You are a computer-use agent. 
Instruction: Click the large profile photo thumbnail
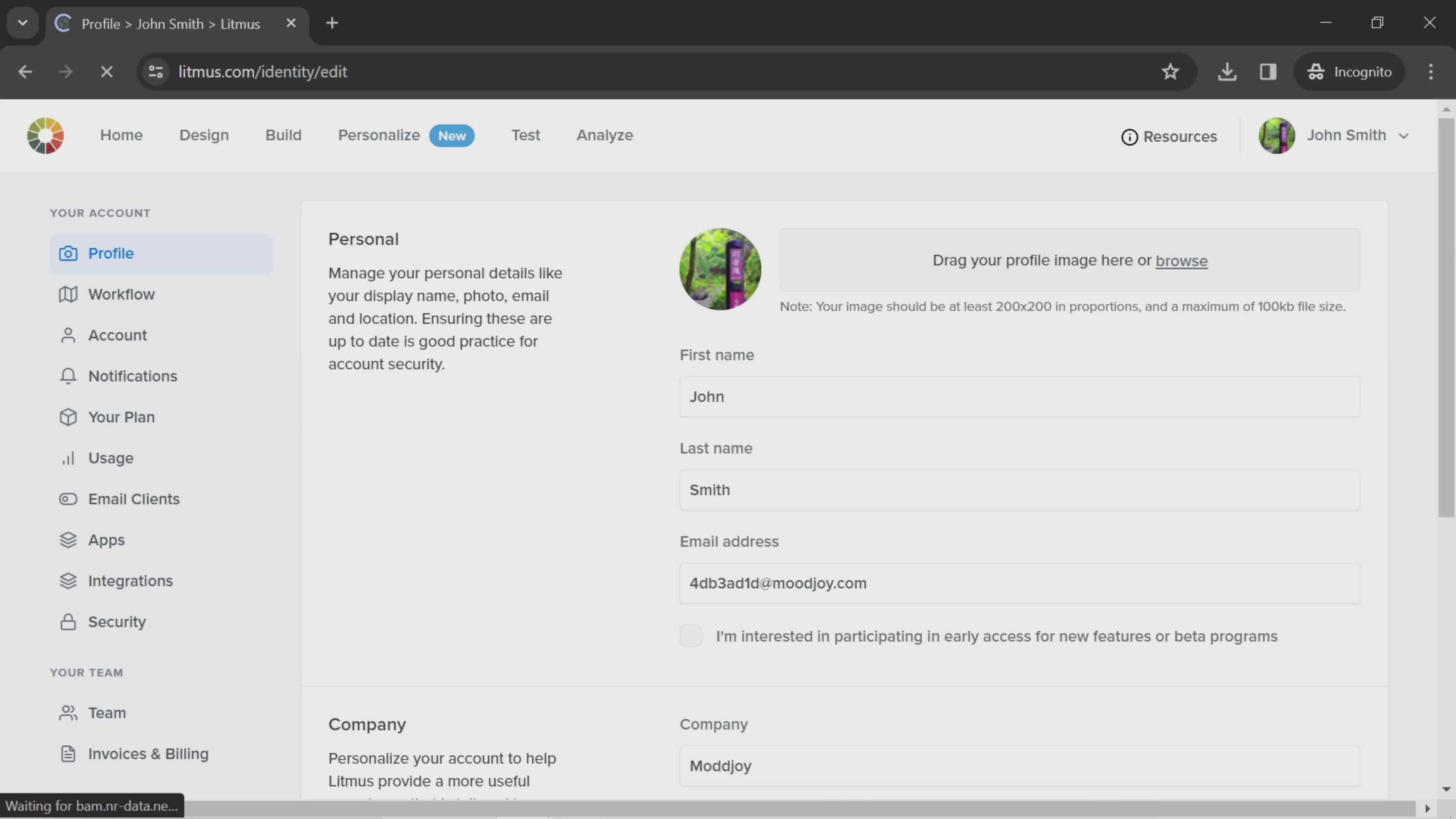tap(720, 269)
